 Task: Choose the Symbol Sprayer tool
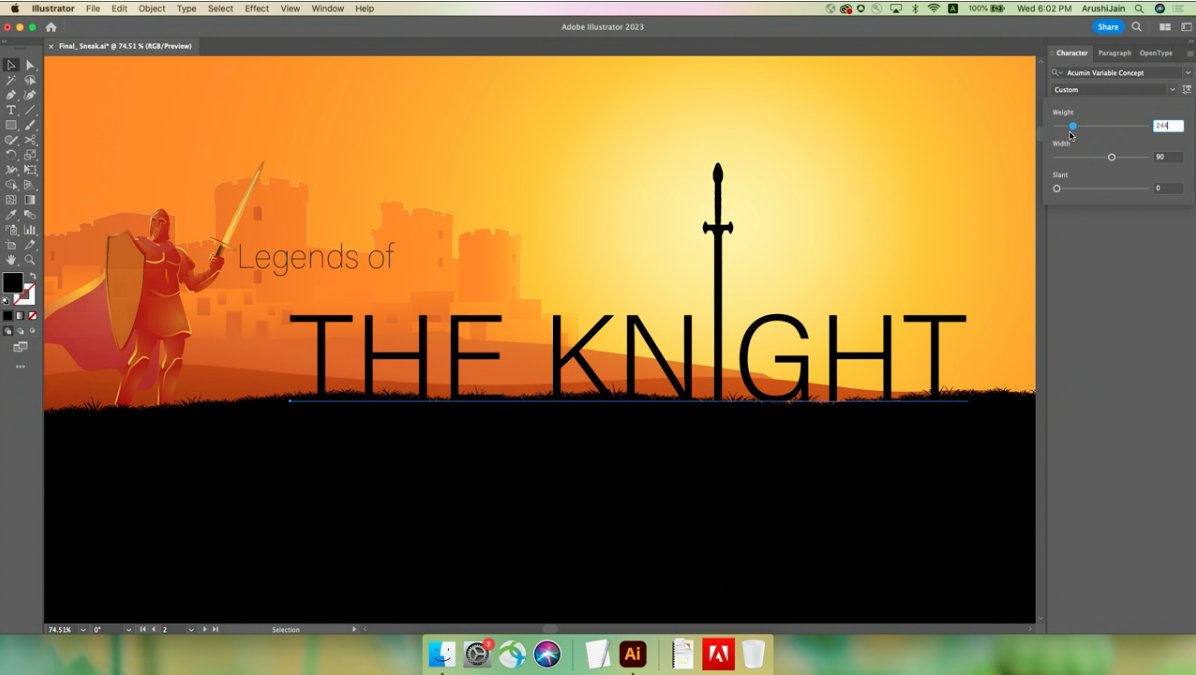click(x=11, y=230)
